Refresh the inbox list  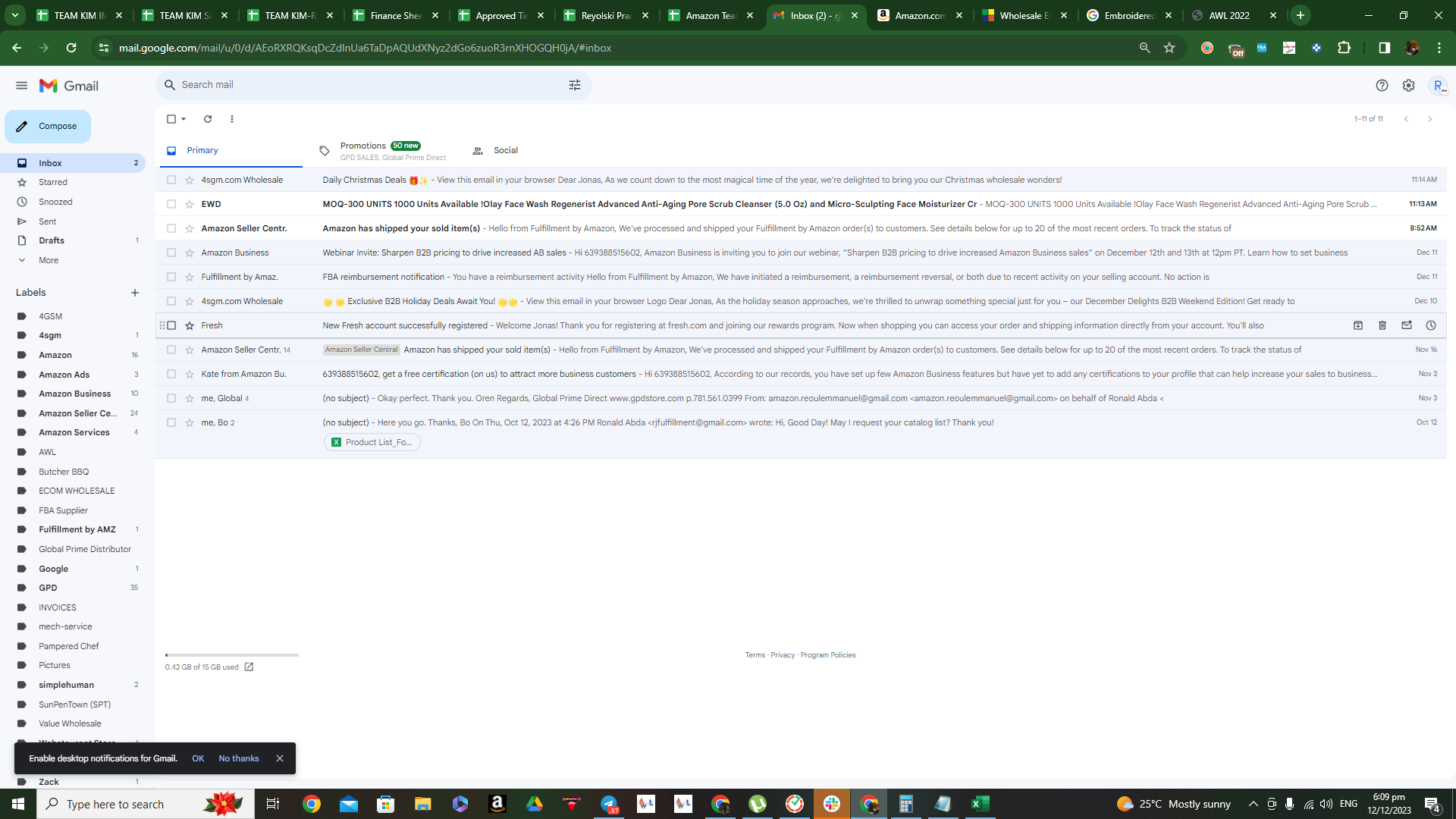click(208, 119)
